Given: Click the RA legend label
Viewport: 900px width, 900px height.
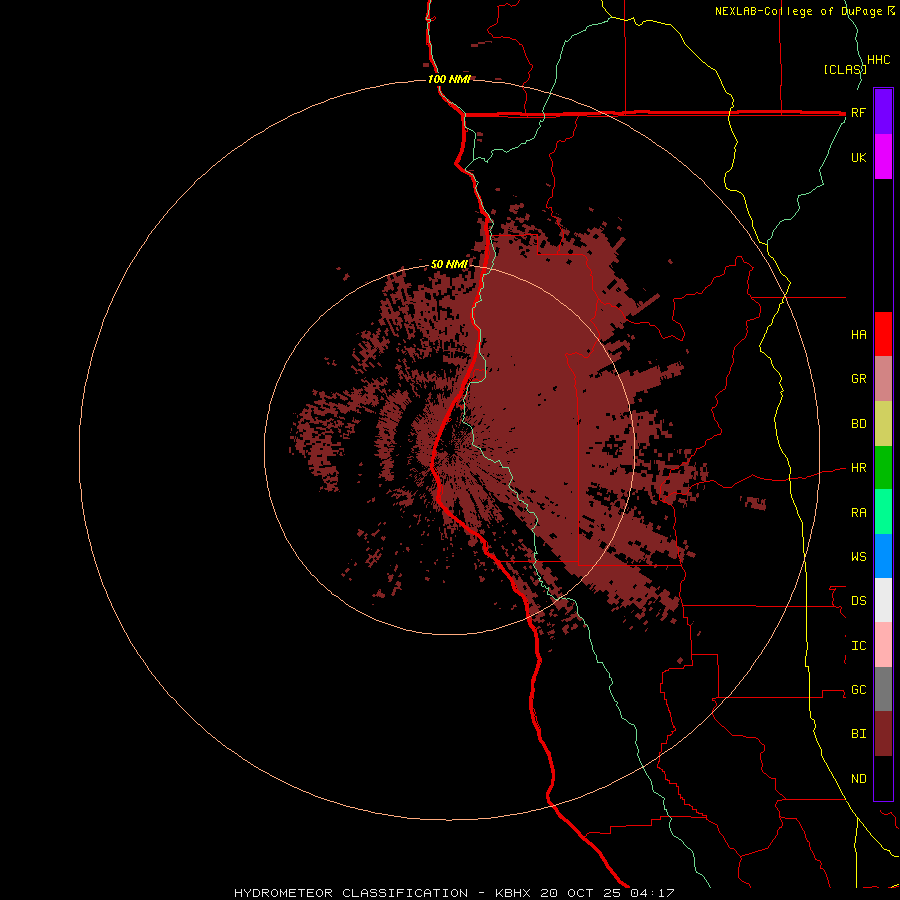Looking at the screenshot, I should click(858, 513).
